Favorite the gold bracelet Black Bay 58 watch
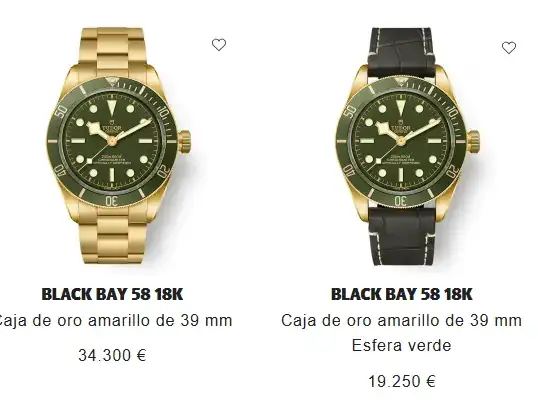Viewport: 538px width, 405px height. pos(219,45)
